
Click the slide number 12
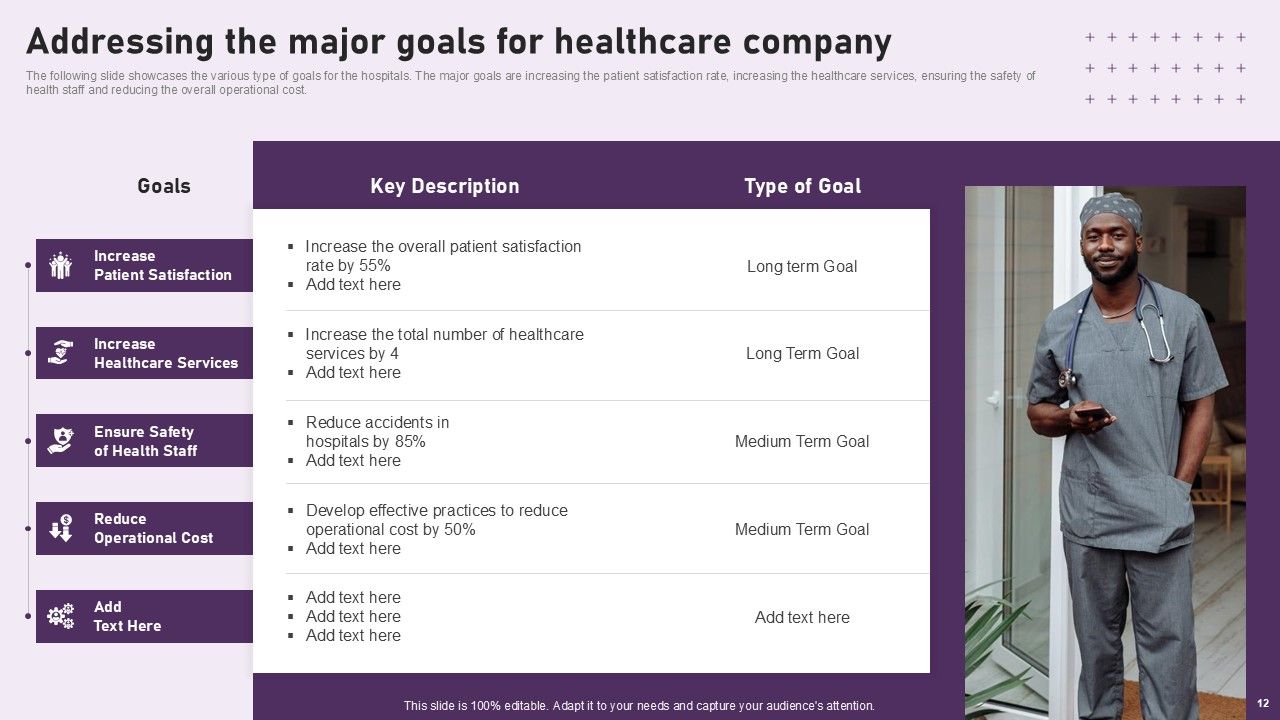point(1263,704)
